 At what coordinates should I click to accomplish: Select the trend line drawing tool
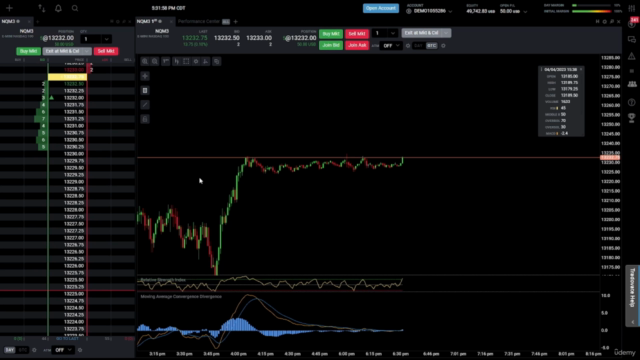pos(145,105)
